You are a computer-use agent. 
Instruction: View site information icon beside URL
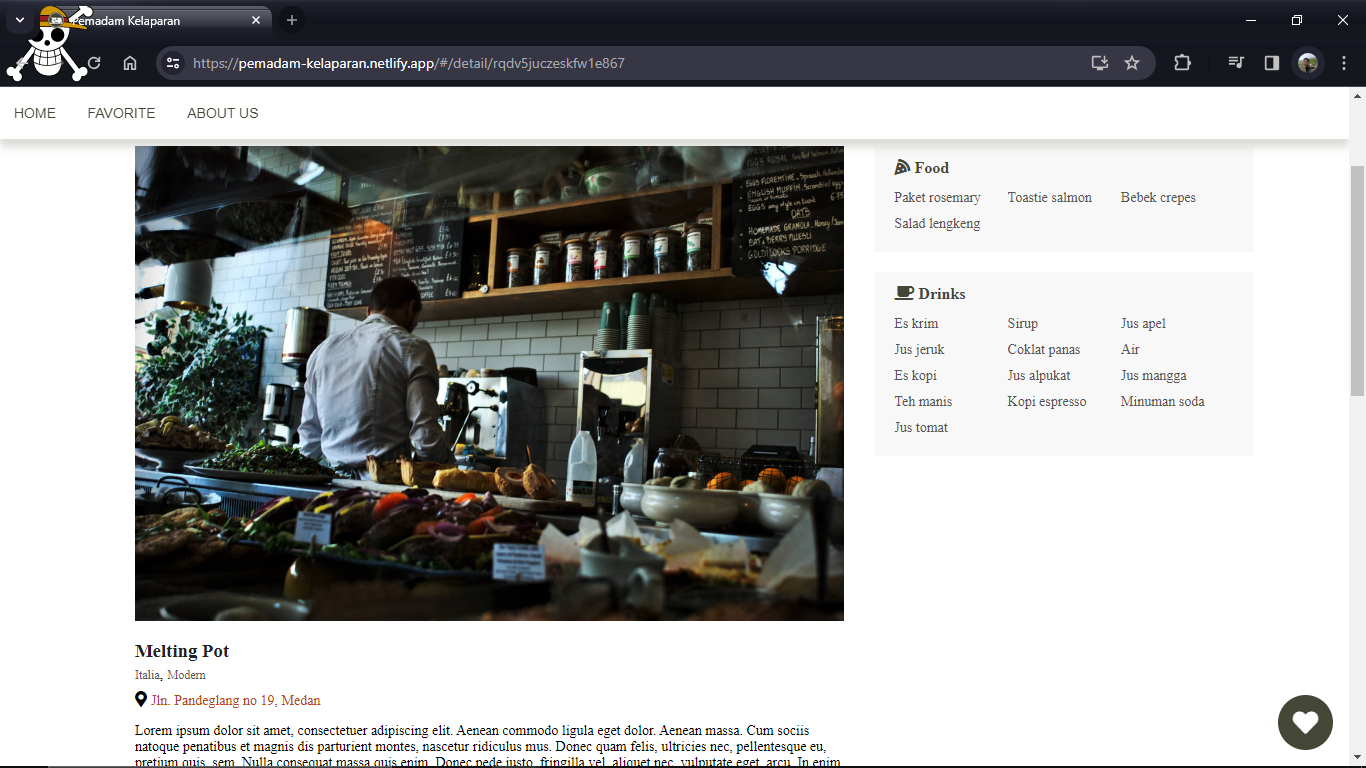point(173,63)
